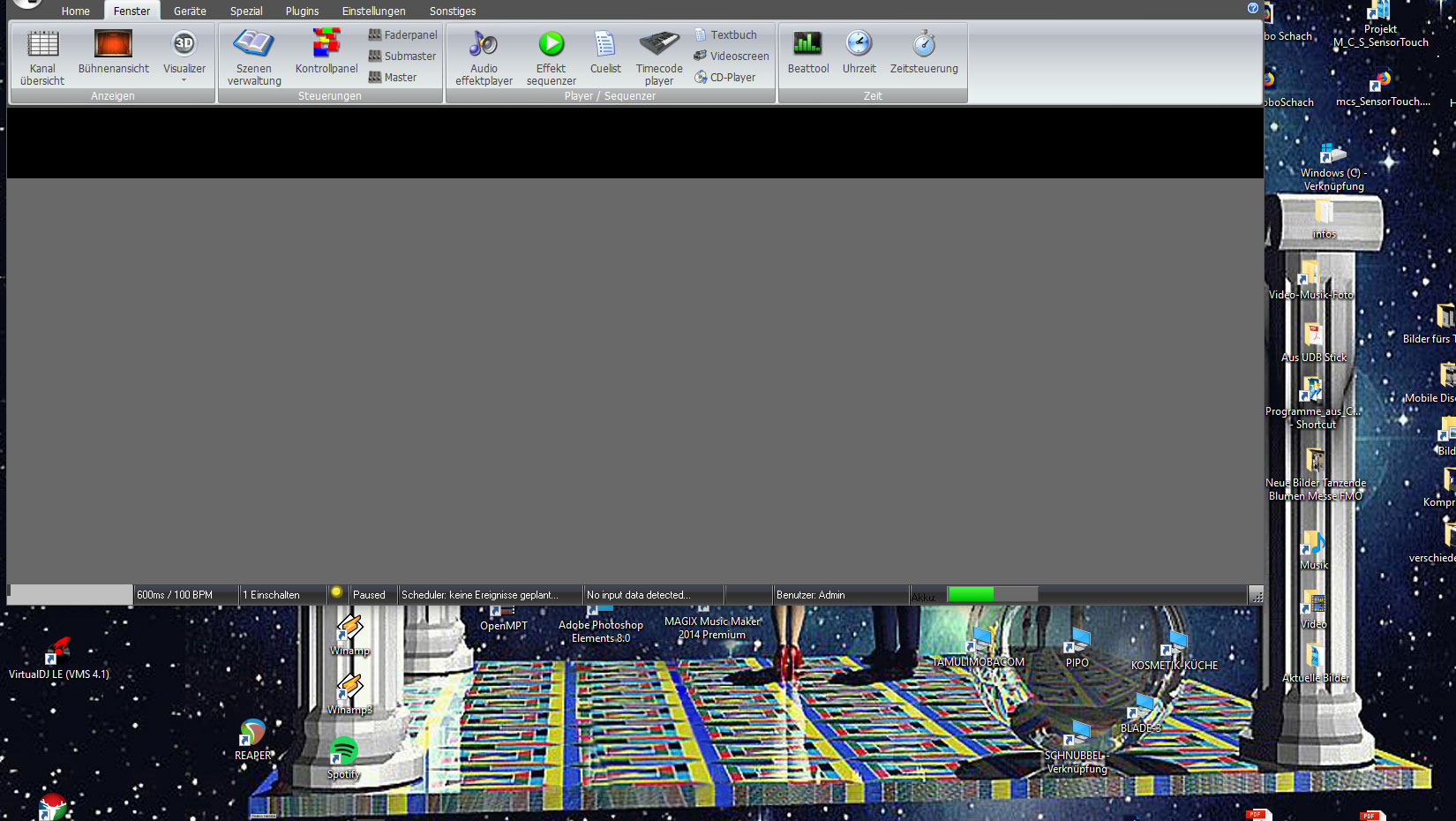The height and width of the screenshot is (821, 1456).
Task: Switch to the Geräte ribbon tab
Action: 190,11
